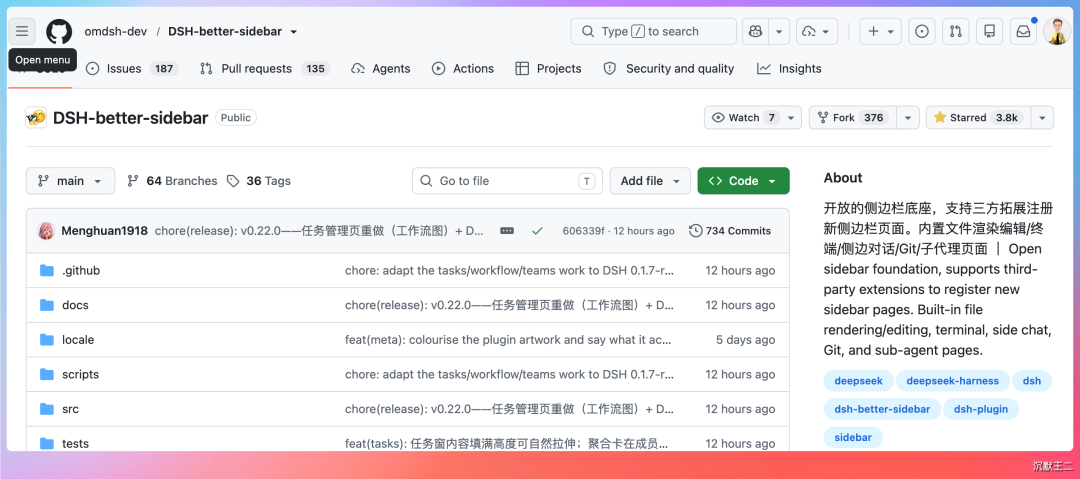The height and width of the screenshot is (479, 1080).
Task: Switch to the Pull requests tab
Action: coord(265,68)
